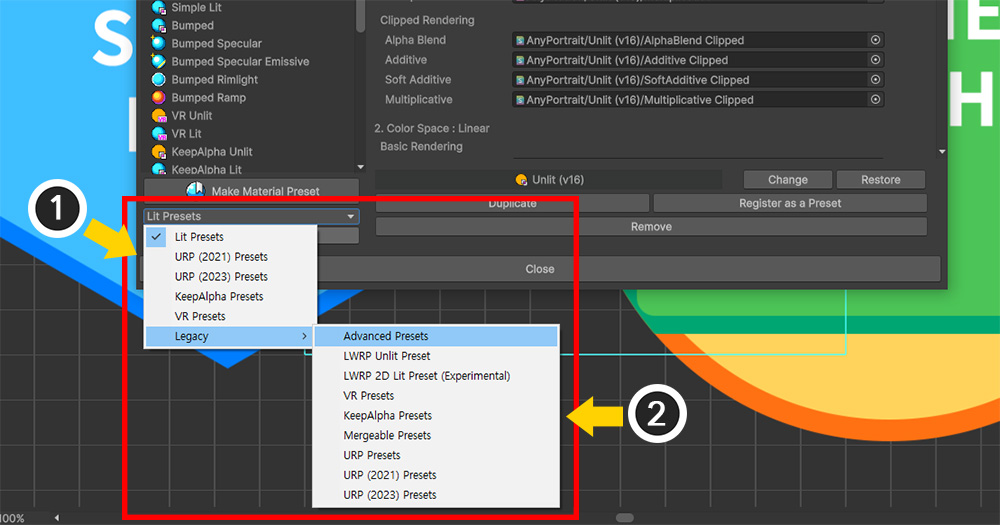Viewport: 1000px width, 525px height.
Task: Open shader picker for AlphaBlend Clipped
Action: (875, 40)
